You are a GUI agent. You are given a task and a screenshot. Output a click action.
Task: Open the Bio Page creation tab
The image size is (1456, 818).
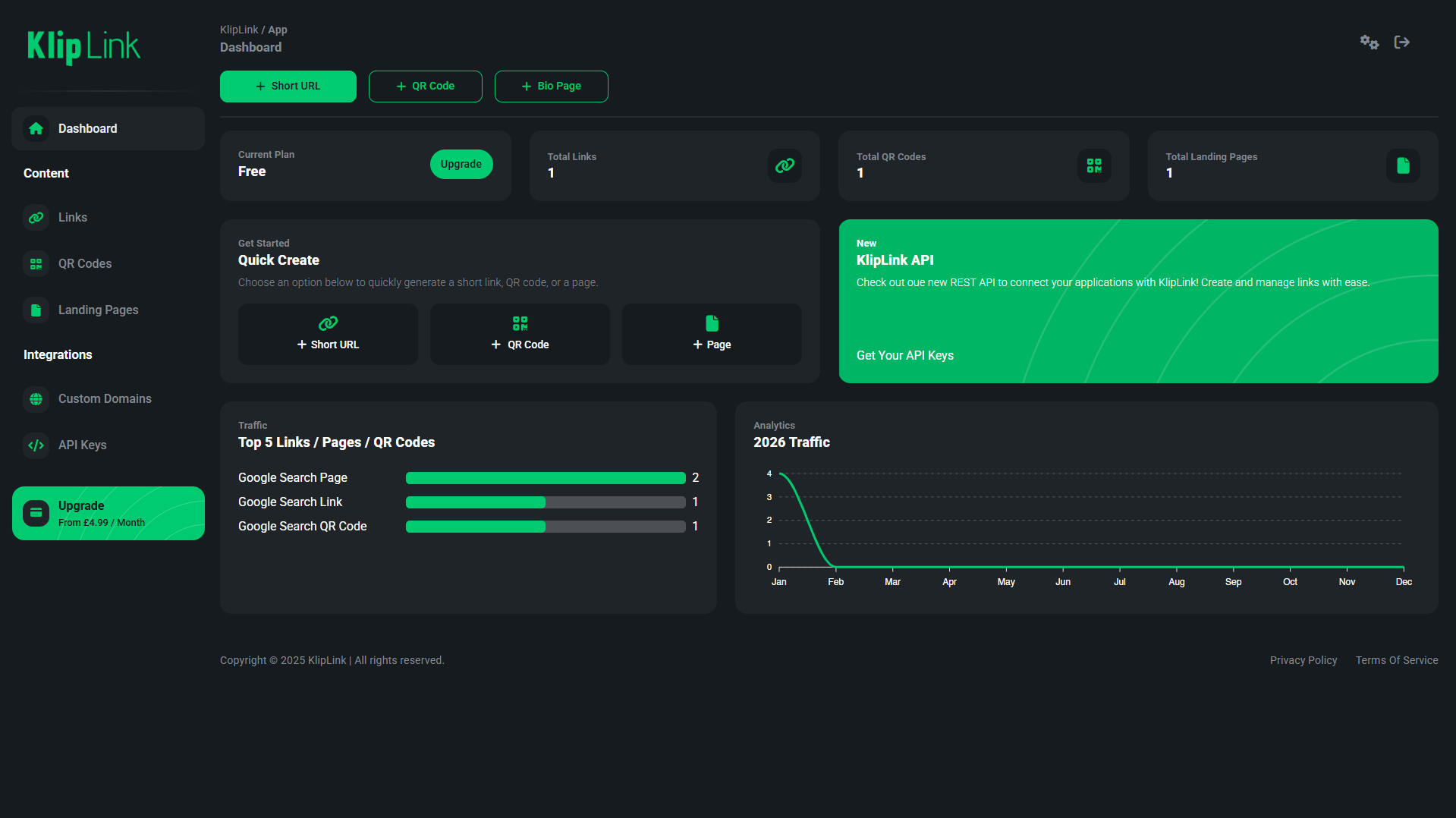(x=551, y=86)
